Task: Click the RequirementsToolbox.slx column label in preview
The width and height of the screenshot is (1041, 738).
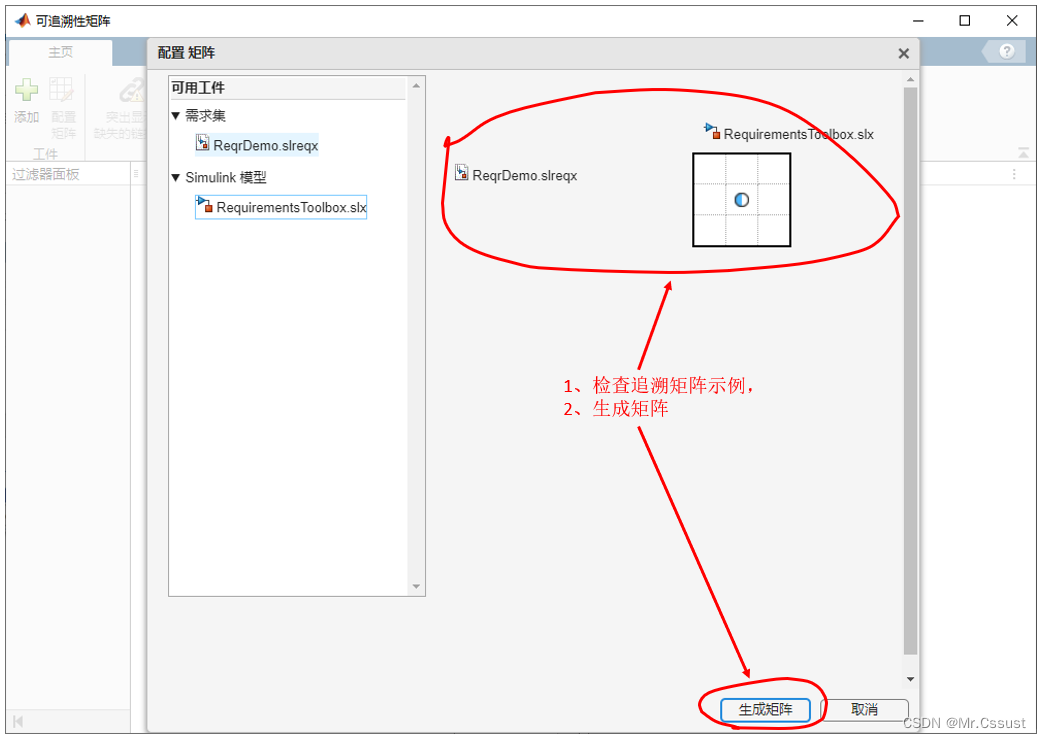Action: click(799, 135)
